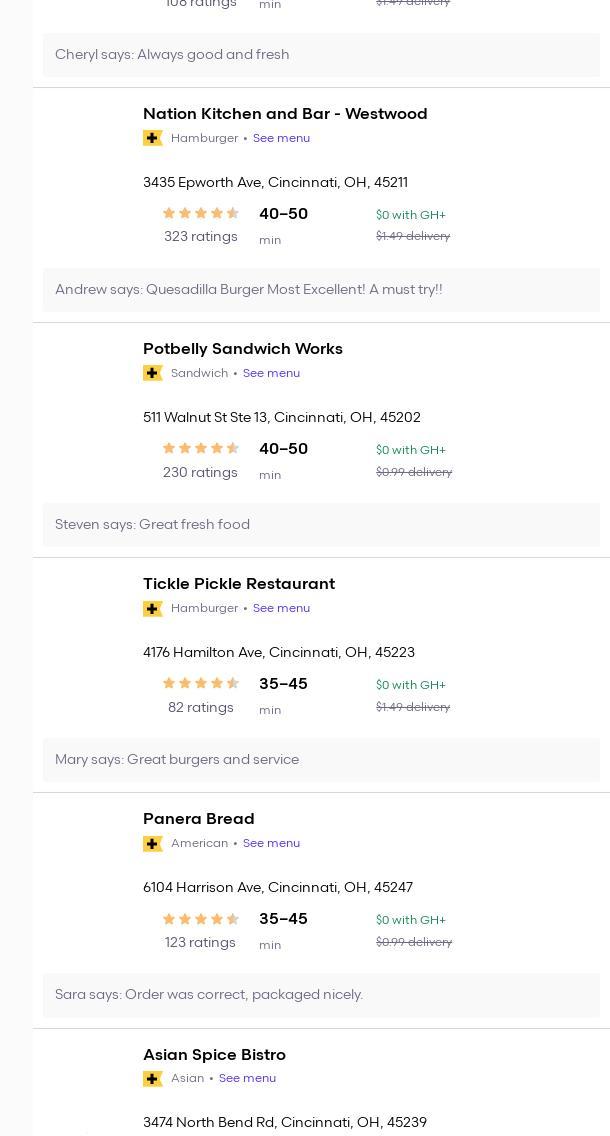Select the Potbelly Sandwich Works restaurant title
The height and width of the screenshot is (1136, 610).
243,349
